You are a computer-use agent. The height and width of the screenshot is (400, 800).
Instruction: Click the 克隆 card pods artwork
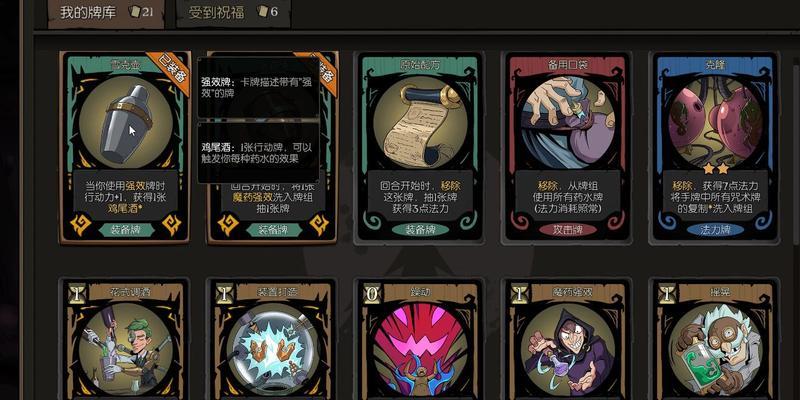[x=715, y=123]
